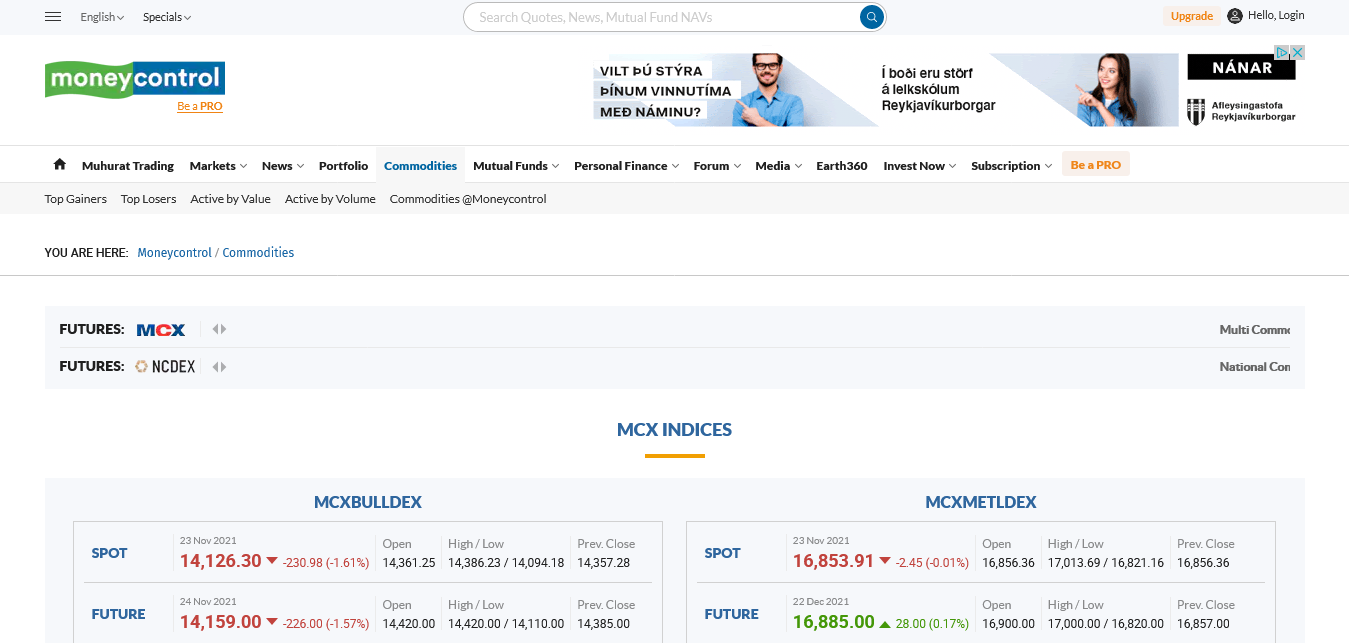This screenshot has width=1366, height=643.
Task: Click the NCDEX futures logo
Action: coord(166,367)
